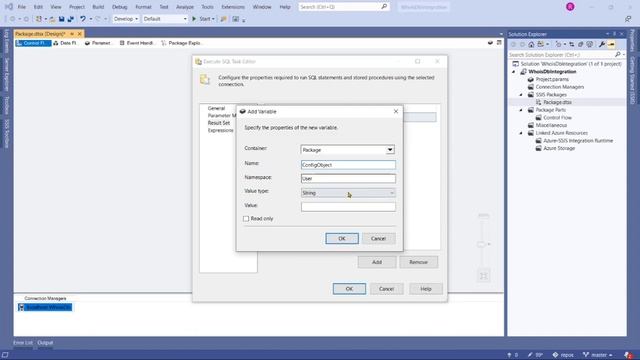Click the Save All icon in the toolbar
The image size is (640, 360).
(x=71, y=19)
